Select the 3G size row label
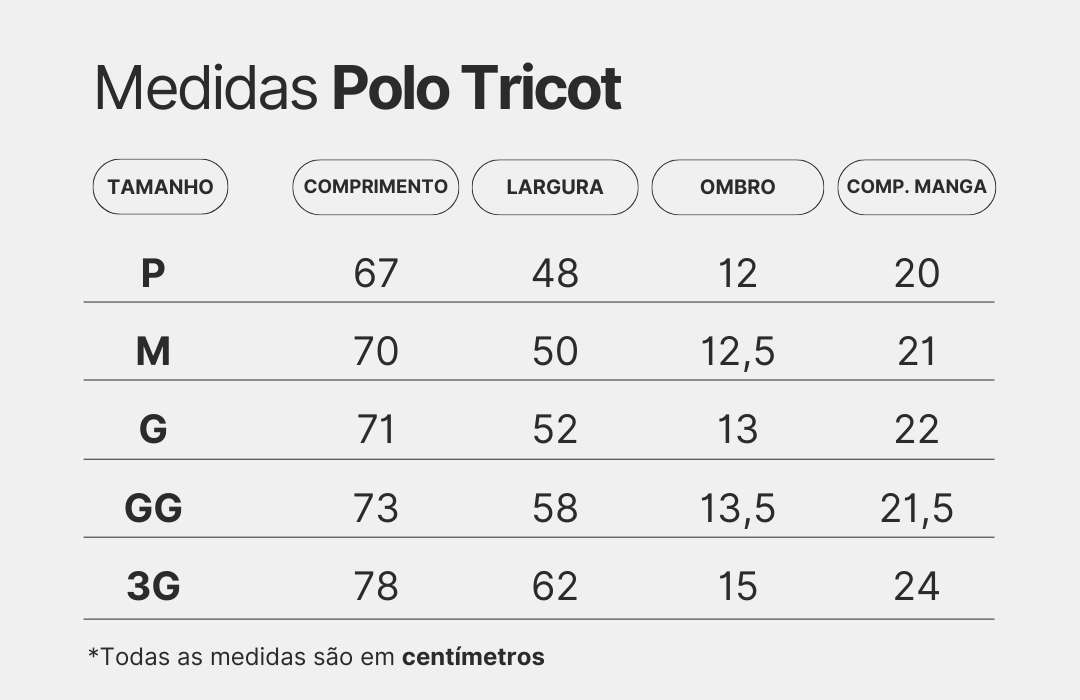The width and height of the screenshot is (1080, 700). click(153, 586)
